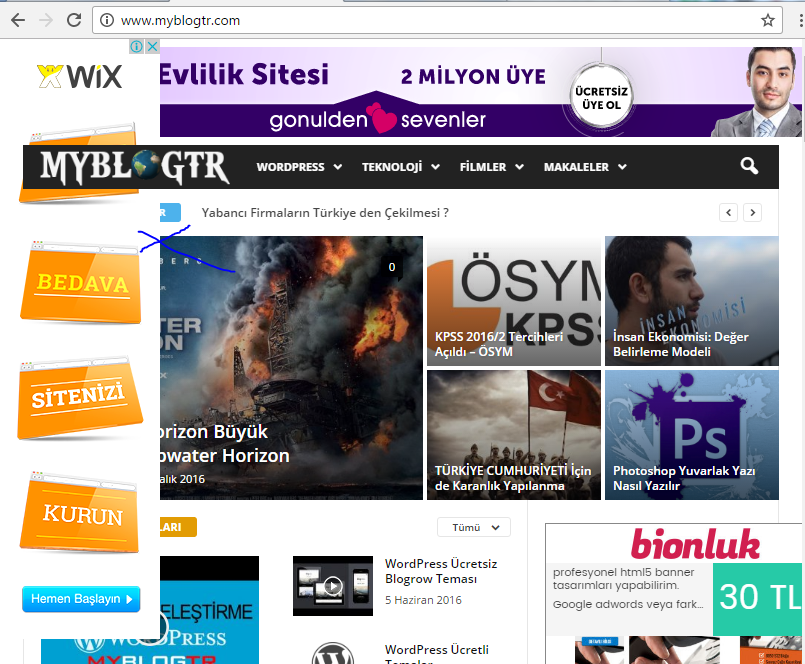Click the WordPress logo thumbnail
Image resolution: width=805 pixels, height=664 pixels.
point(333,653)
